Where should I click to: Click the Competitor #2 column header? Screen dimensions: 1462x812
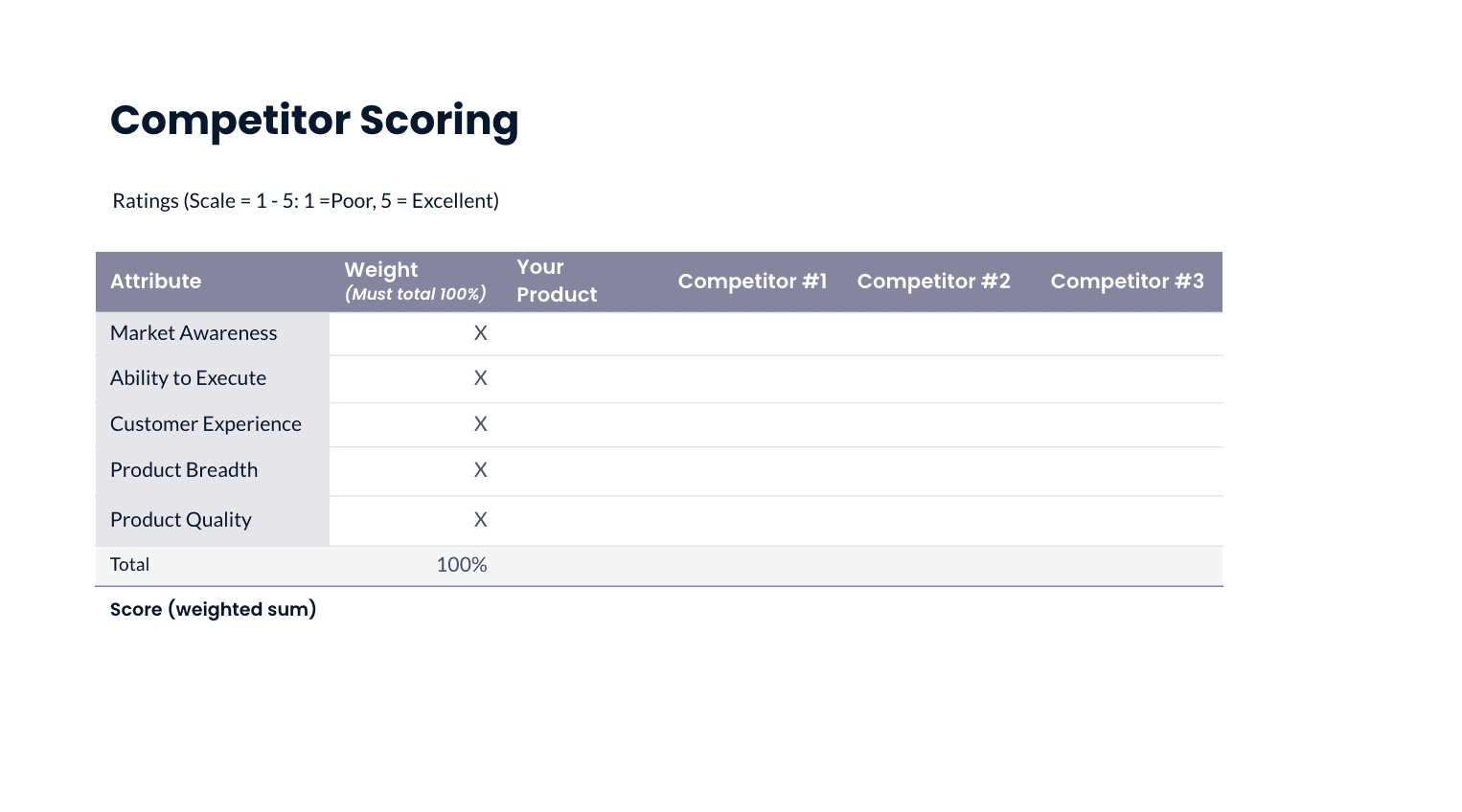coord(933,282)
